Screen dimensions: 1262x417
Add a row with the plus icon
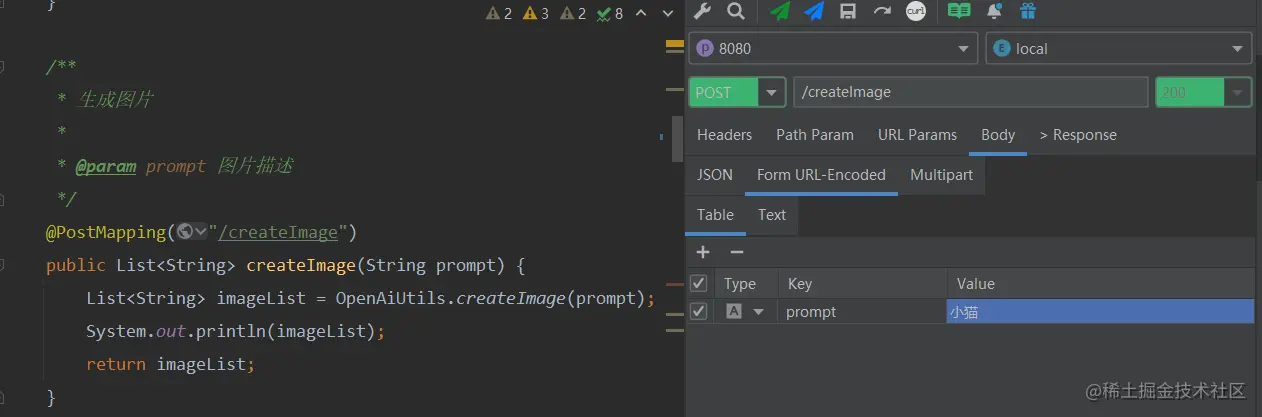tap(703, 252)
